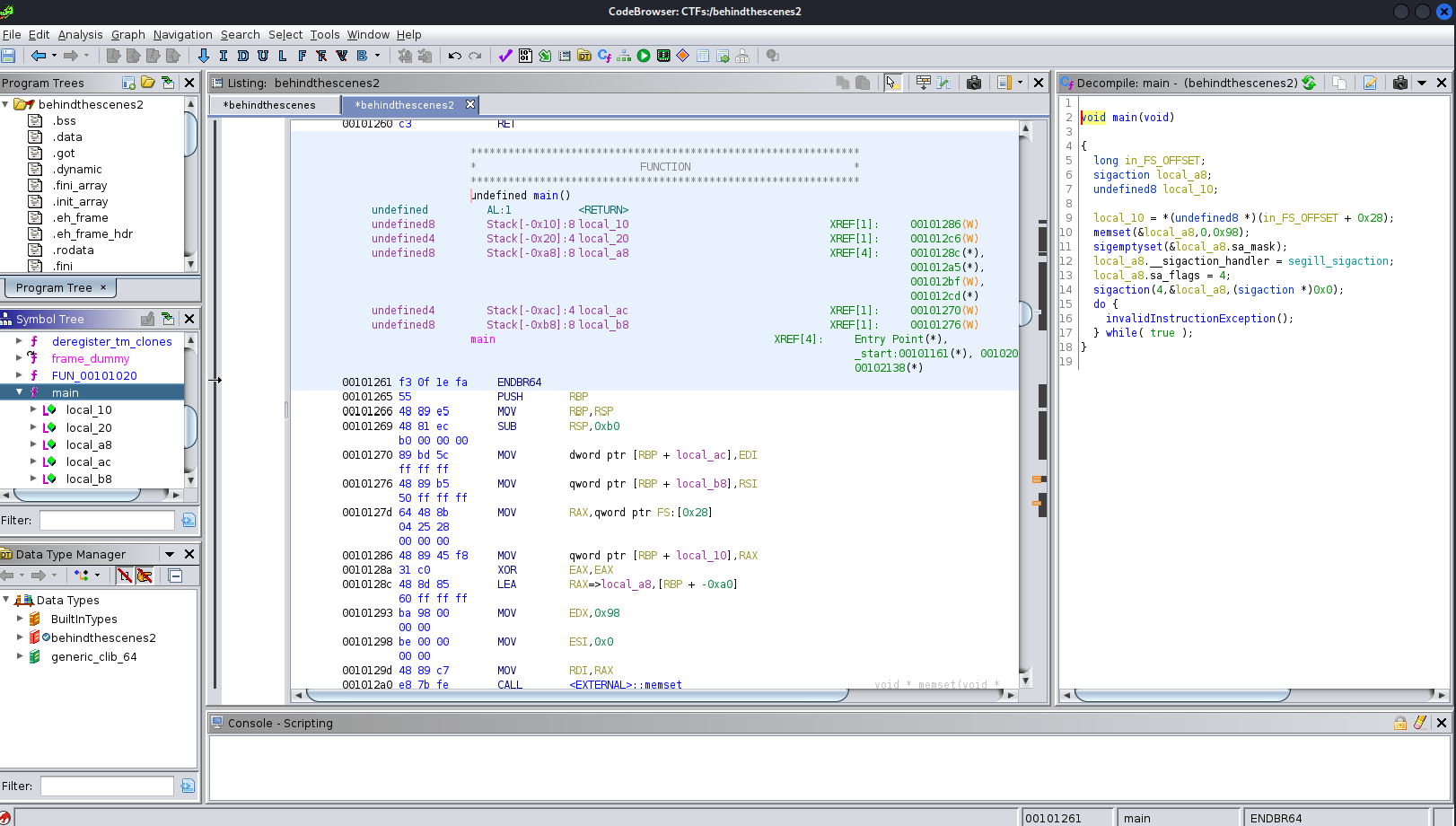Jump to next Undefined (U) icon
Screen dimensions: 1456x826
click(x=263, y=56)
